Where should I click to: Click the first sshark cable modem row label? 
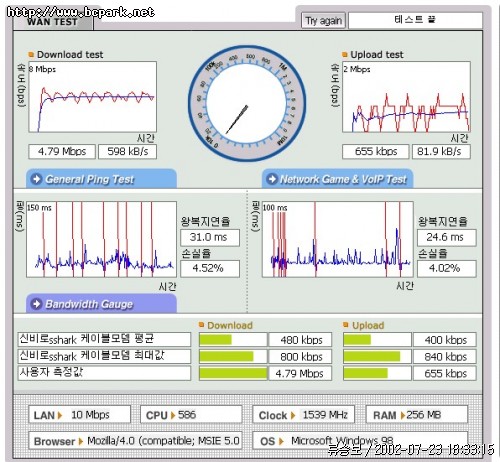[x=104, y=339]
